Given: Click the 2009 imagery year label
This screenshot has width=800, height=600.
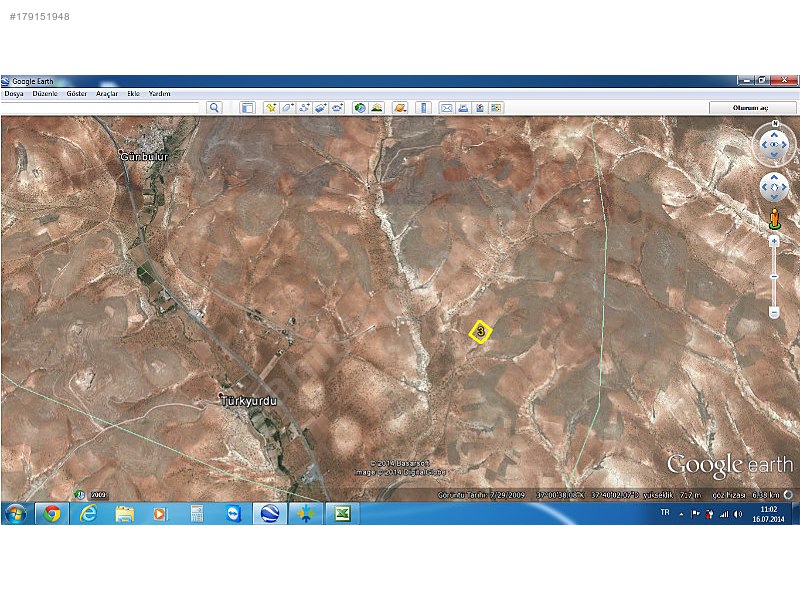Looking at the screenshot, I should [x=98, y=495].
